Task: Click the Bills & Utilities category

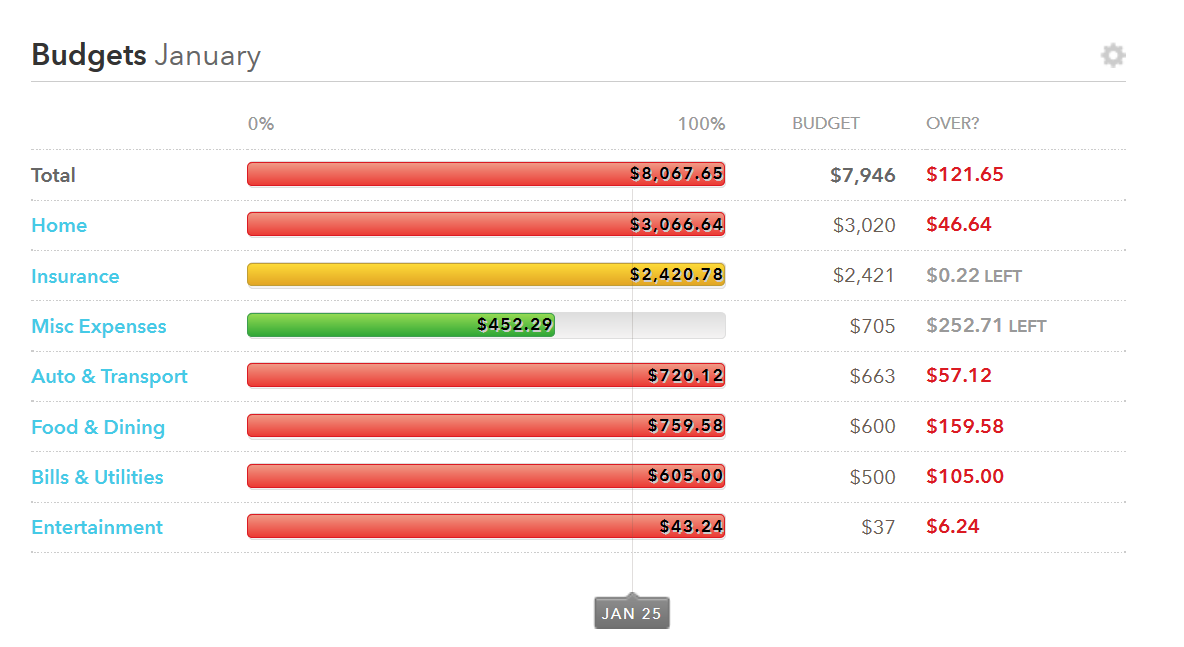Action: [x=96, y=476]
